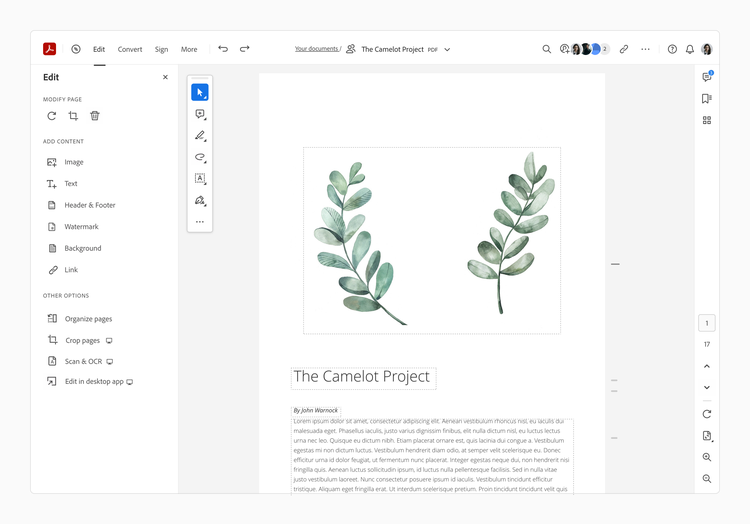Screen dimensions: 750x524
Task: Open the Sign menu
Action: 161,49
